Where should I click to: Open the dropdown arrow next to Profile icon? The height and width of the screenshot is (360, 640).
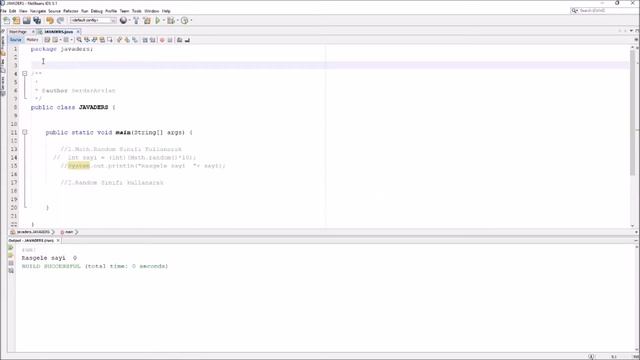(x=191, y=20)
